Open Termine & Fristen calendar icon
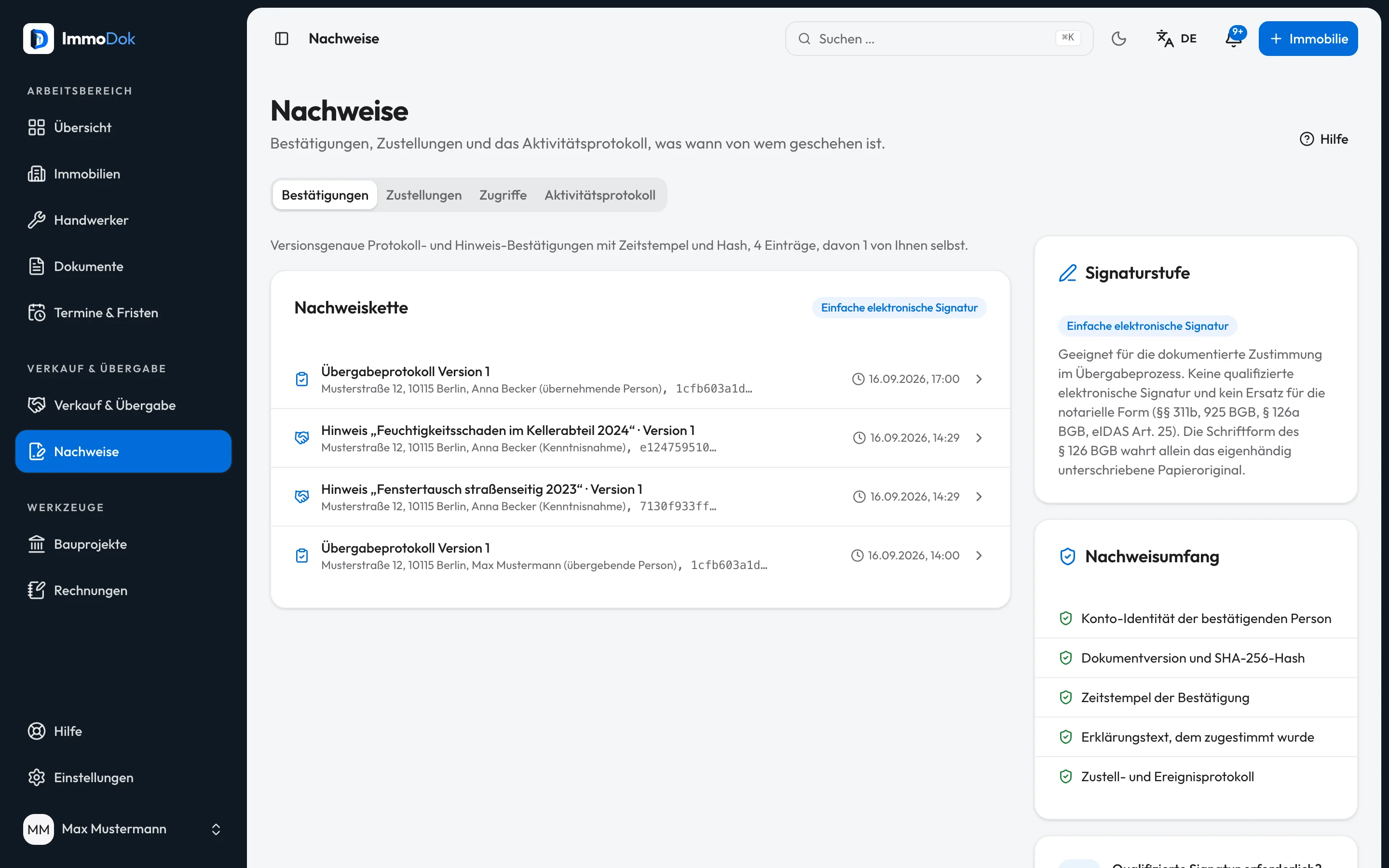 (x=37, y=312)
